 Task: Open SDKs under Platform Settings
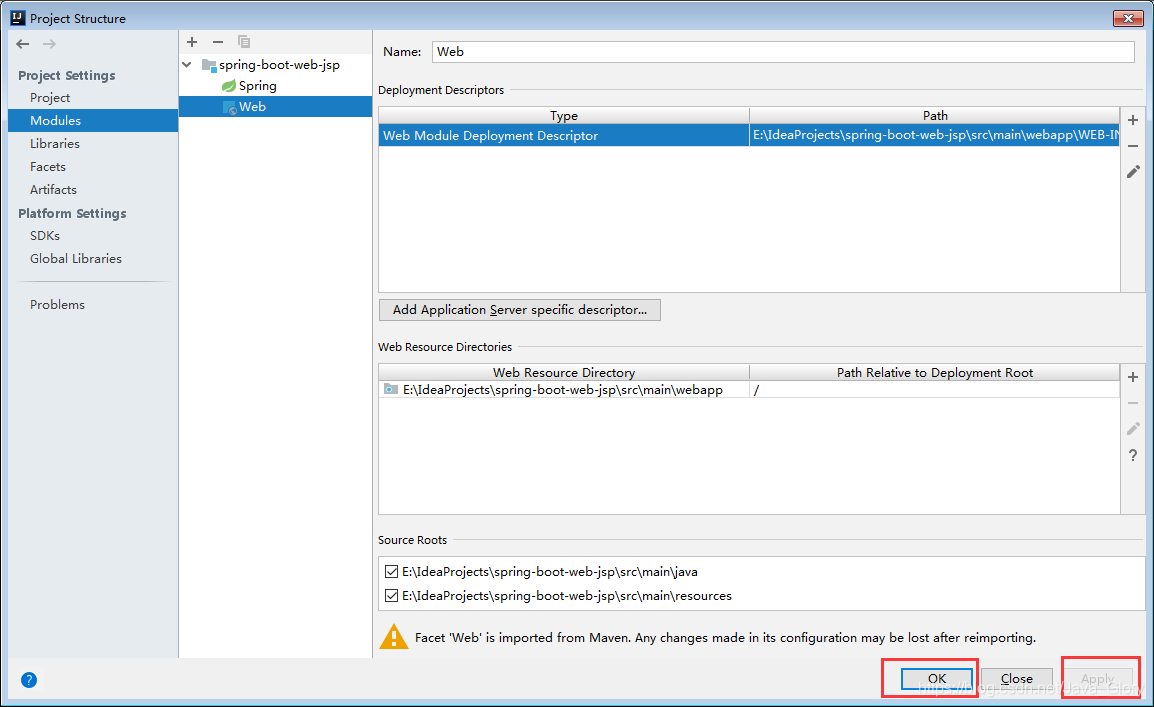click(45, 235)
